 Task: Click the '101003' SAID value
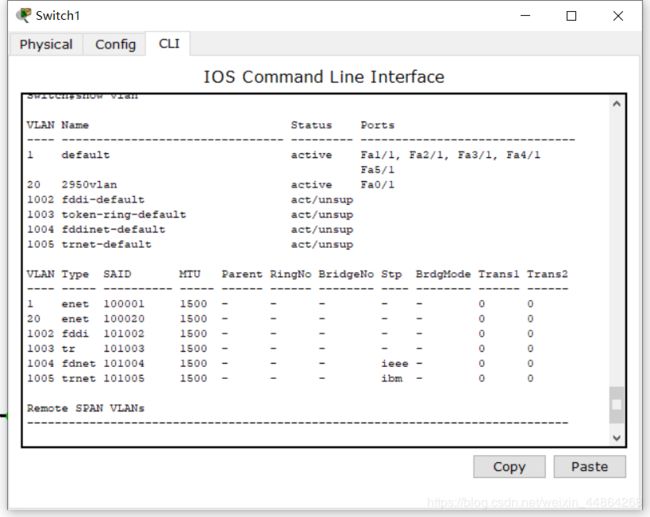[x=124, y=349]
